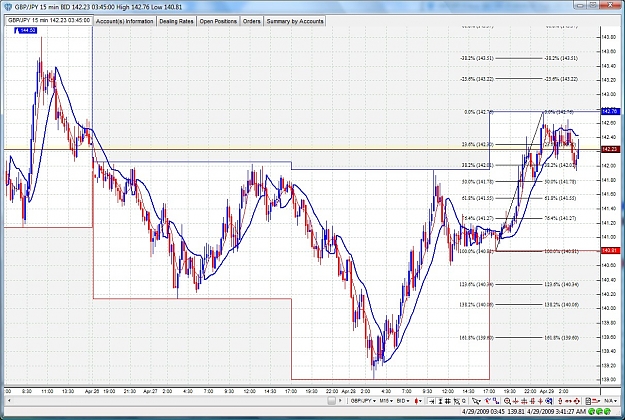
Task: Click the 142.76 blue price axis marker
Action: (609, 111)
